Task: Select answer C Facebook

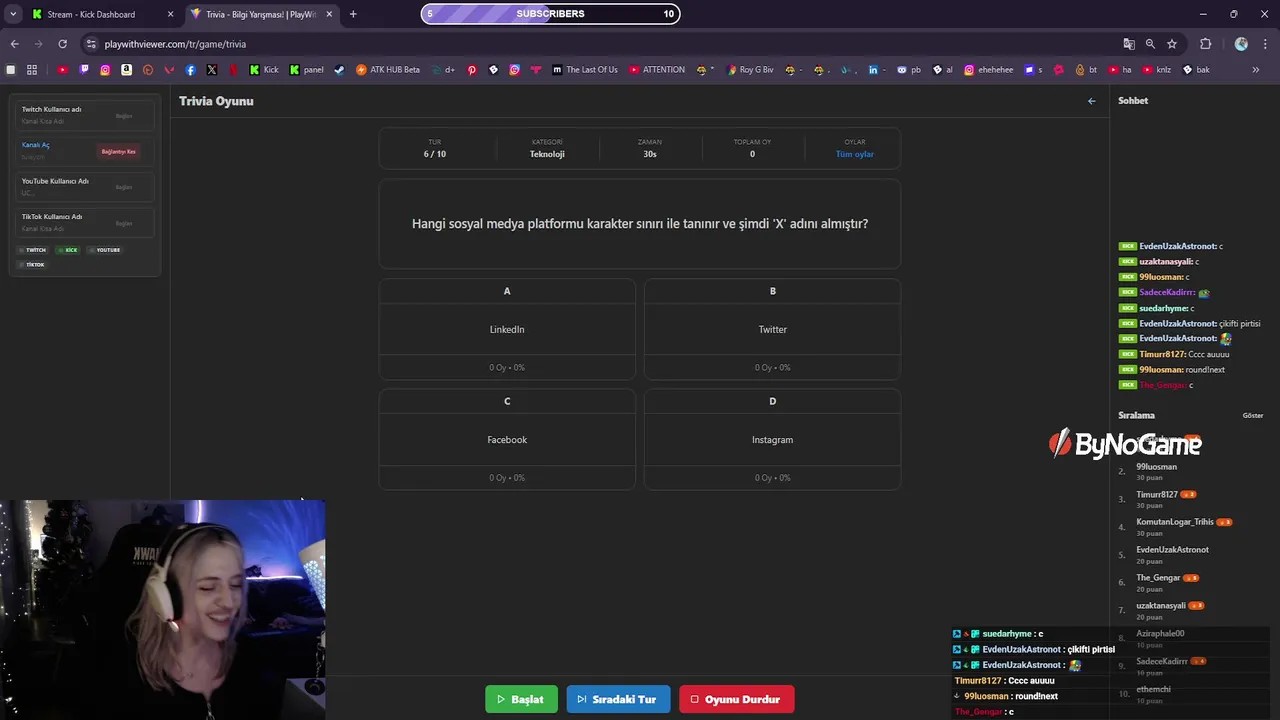Action: (507, 440)
